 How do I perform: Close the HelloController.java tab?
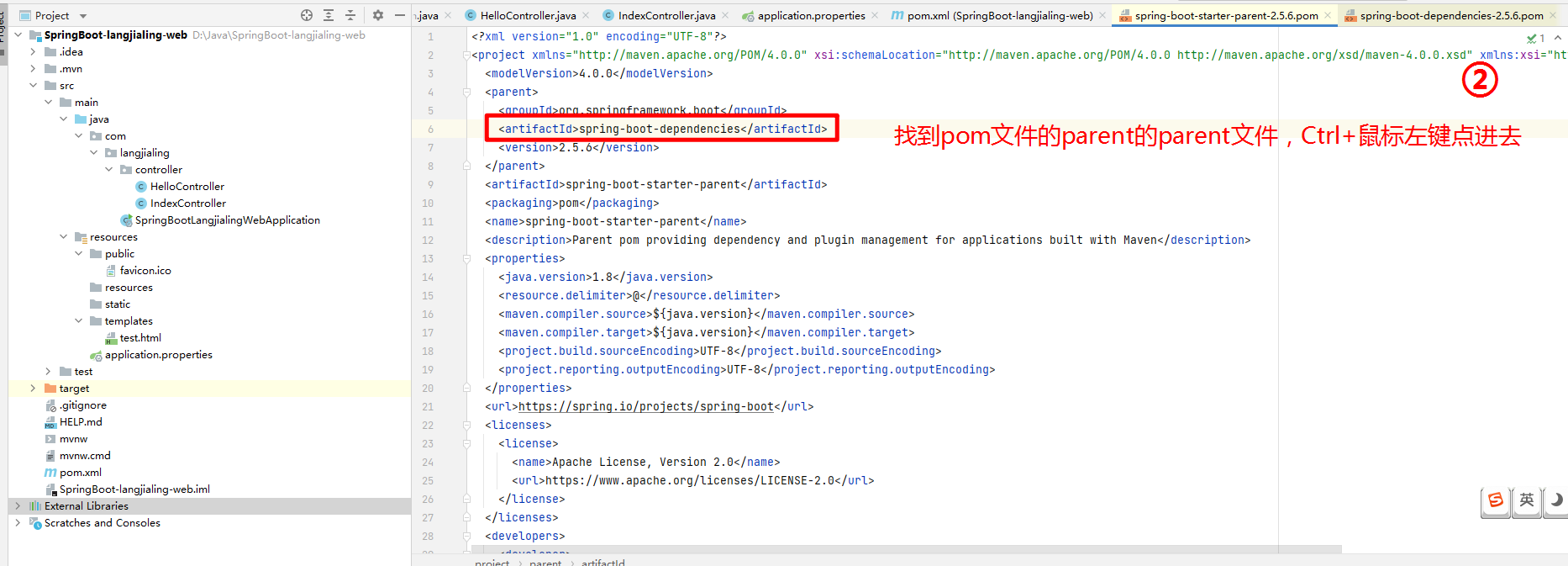pyautogui.click(x=586, y=15)
